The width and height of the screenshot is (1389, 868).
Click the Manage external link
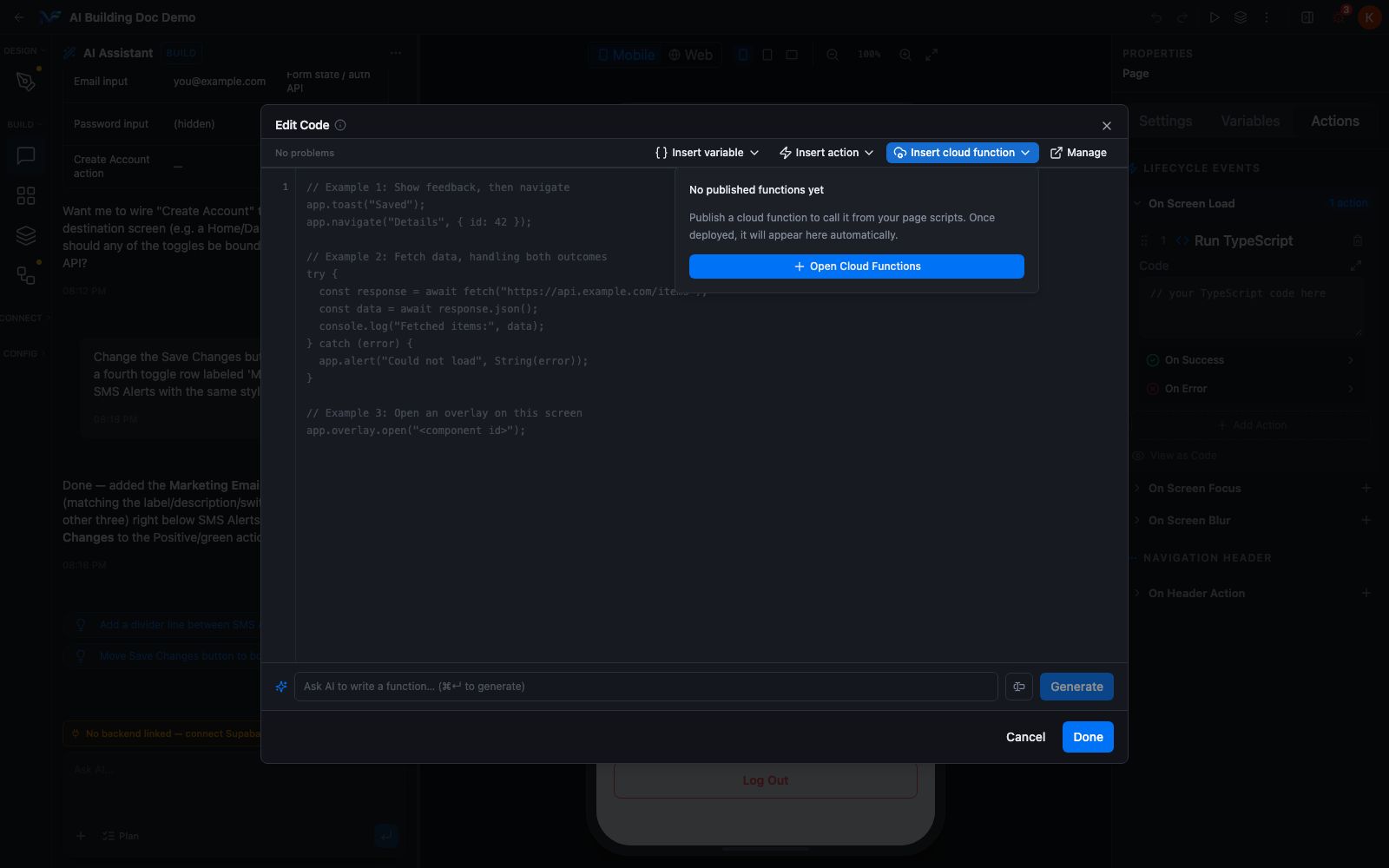[x=1078, y=153]
